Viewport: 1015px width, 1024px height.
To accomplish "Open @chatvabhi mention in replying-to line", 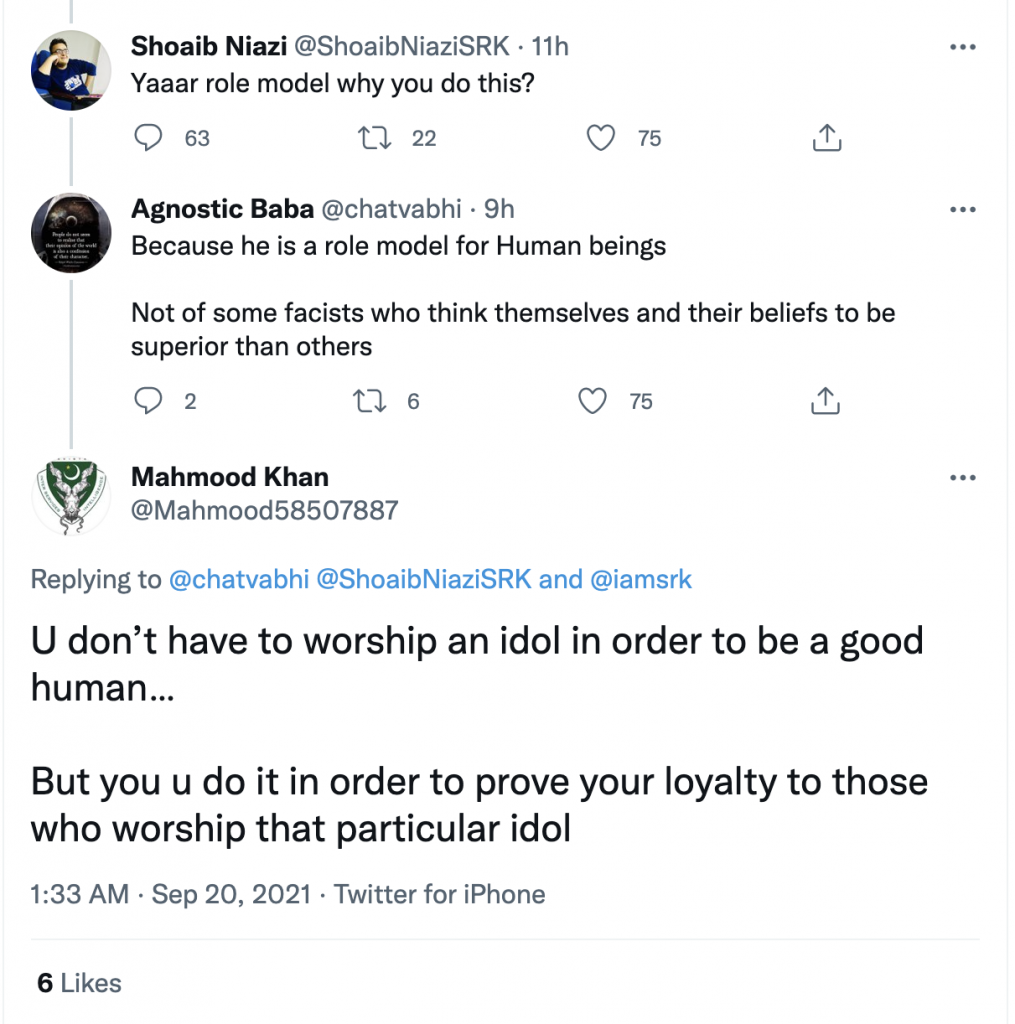I will coord(238,580).
